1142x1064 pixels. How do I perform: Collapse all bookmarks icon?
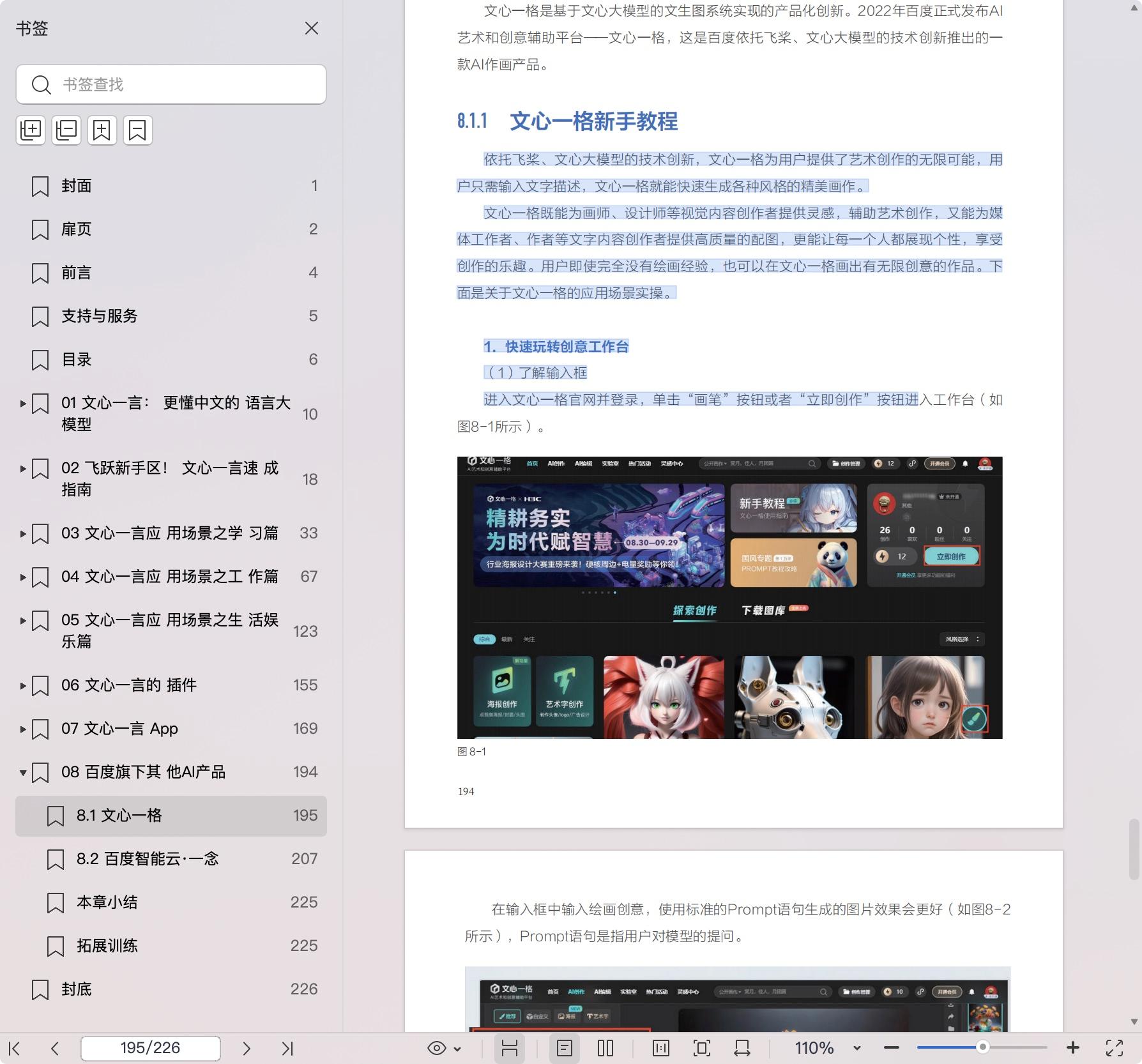click(x=66, y=130)
